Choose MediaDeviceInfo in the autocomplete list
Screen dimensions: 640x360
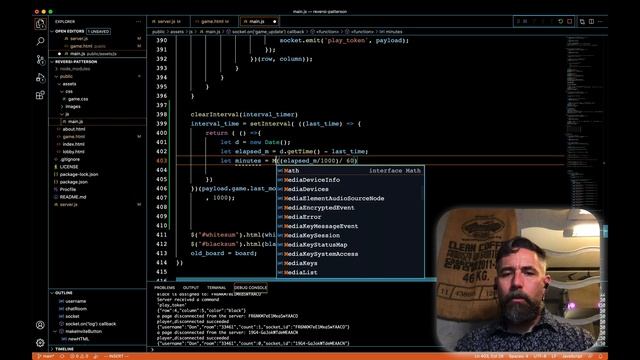(x=350, y=180)
